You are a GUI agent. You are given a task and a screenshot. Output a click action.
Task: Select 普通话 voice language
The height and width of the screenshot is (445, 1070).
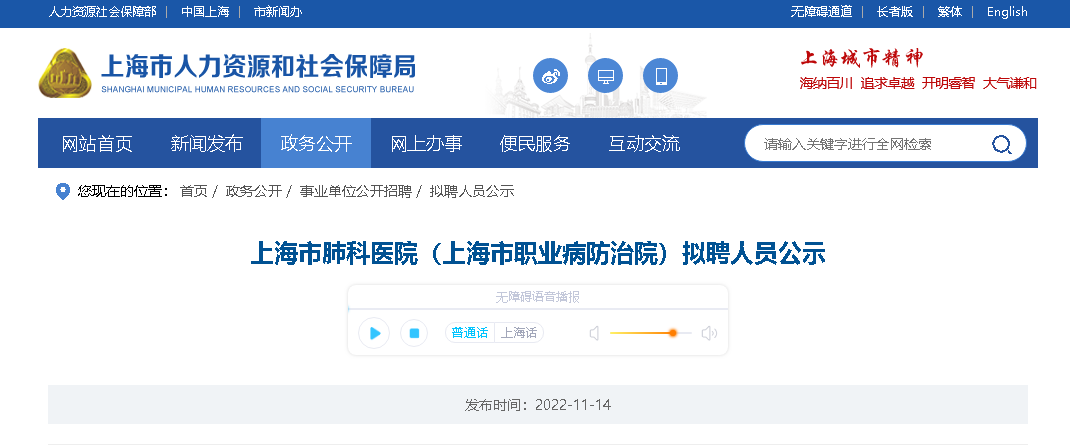tap(470, 333)
